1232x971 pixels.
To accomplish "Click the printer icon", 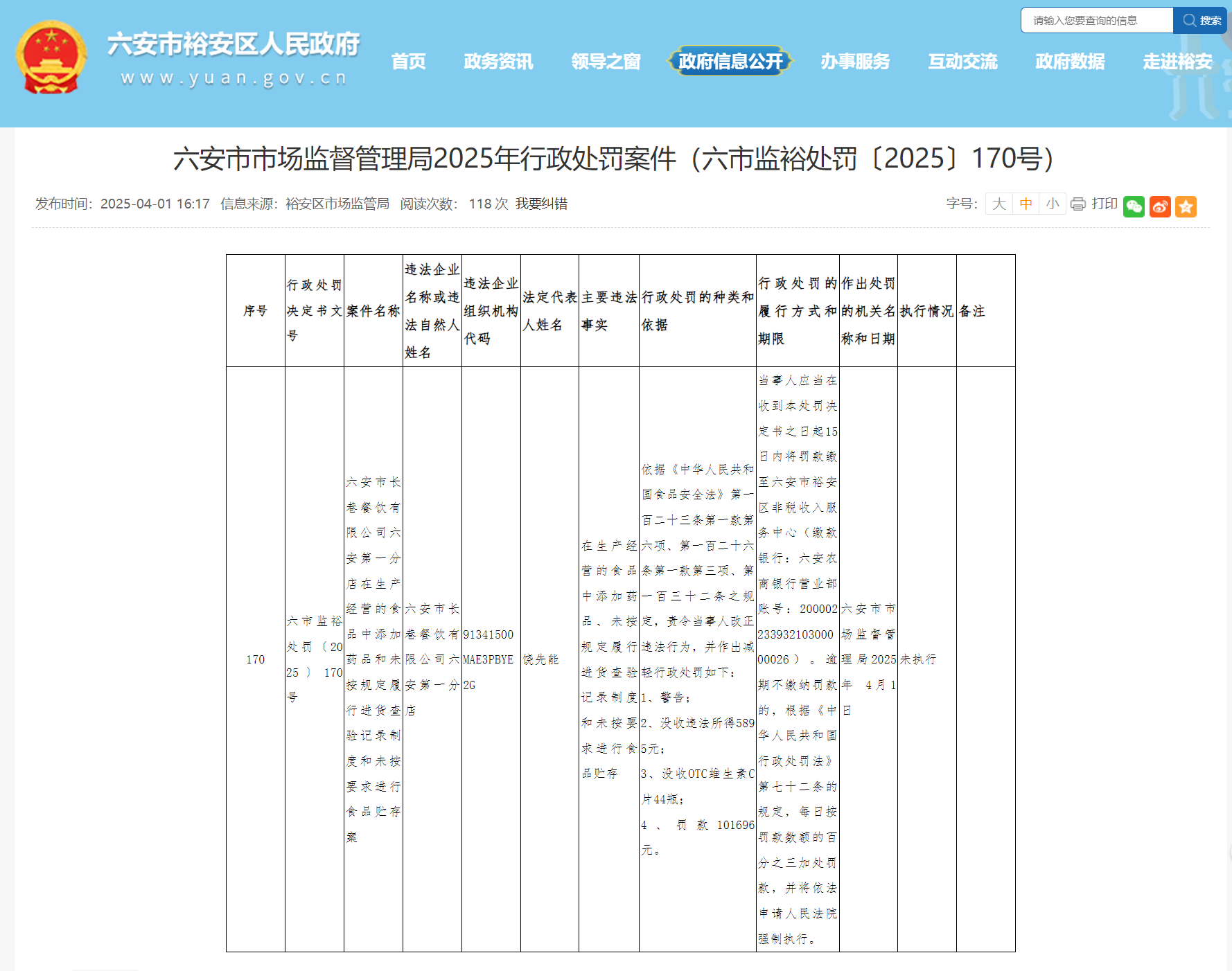I will pos(1077,204).
